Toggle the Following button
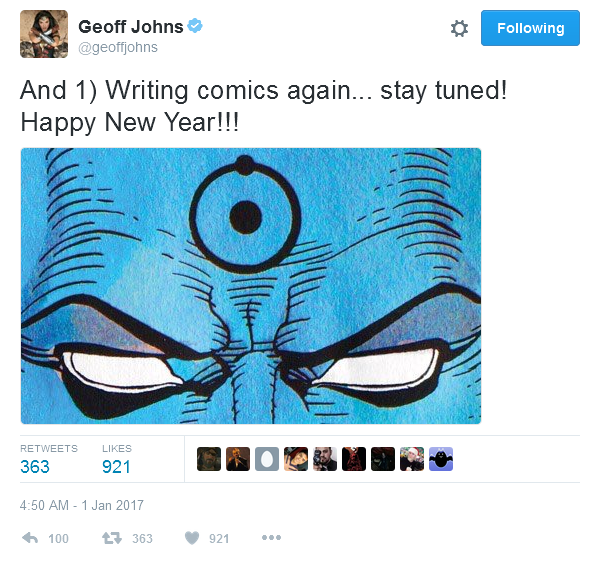 530,28
